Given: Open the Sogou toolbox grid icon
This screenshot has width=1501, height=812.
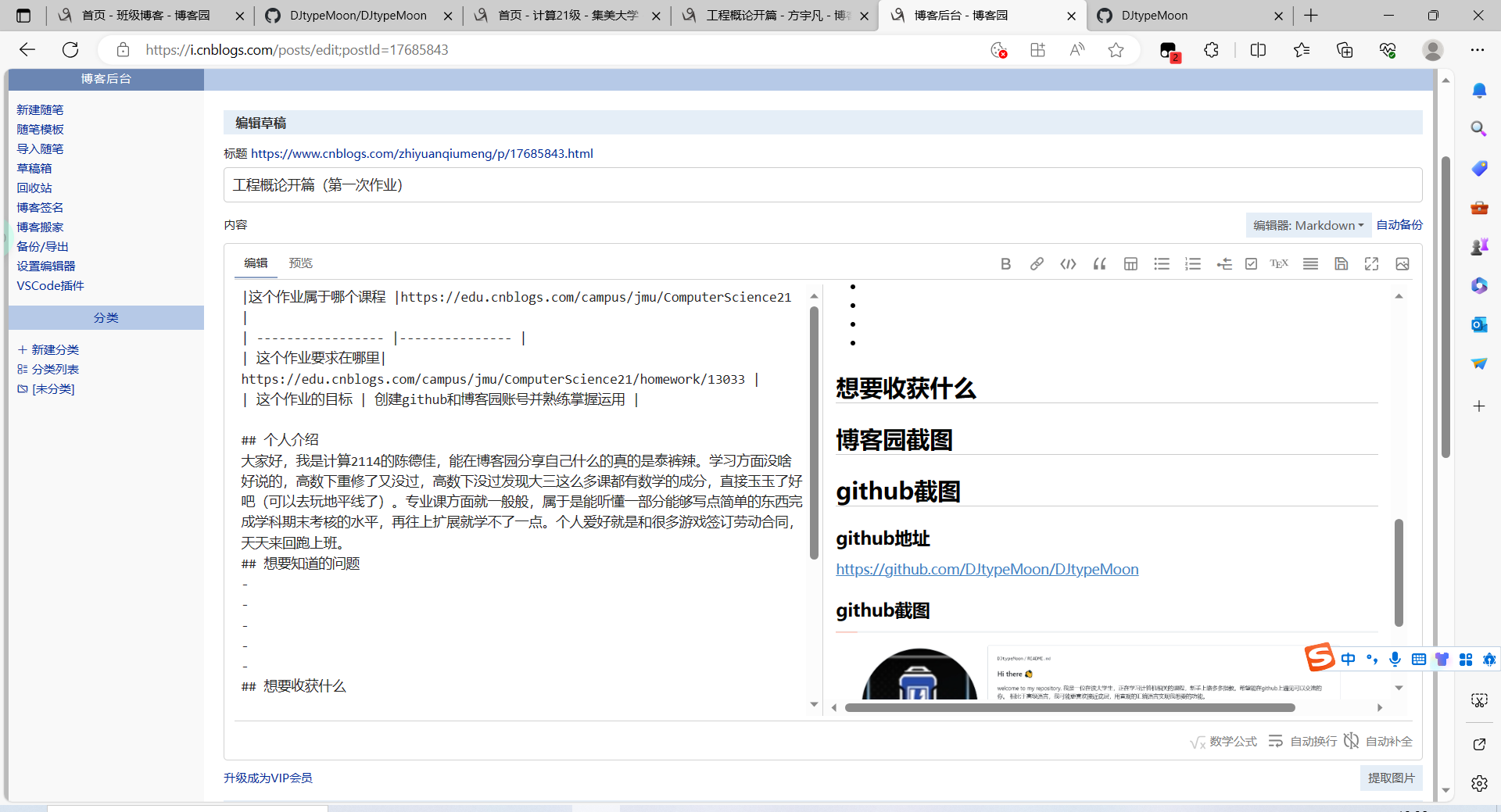Looking at the screenshot, I should (1466, 659).
